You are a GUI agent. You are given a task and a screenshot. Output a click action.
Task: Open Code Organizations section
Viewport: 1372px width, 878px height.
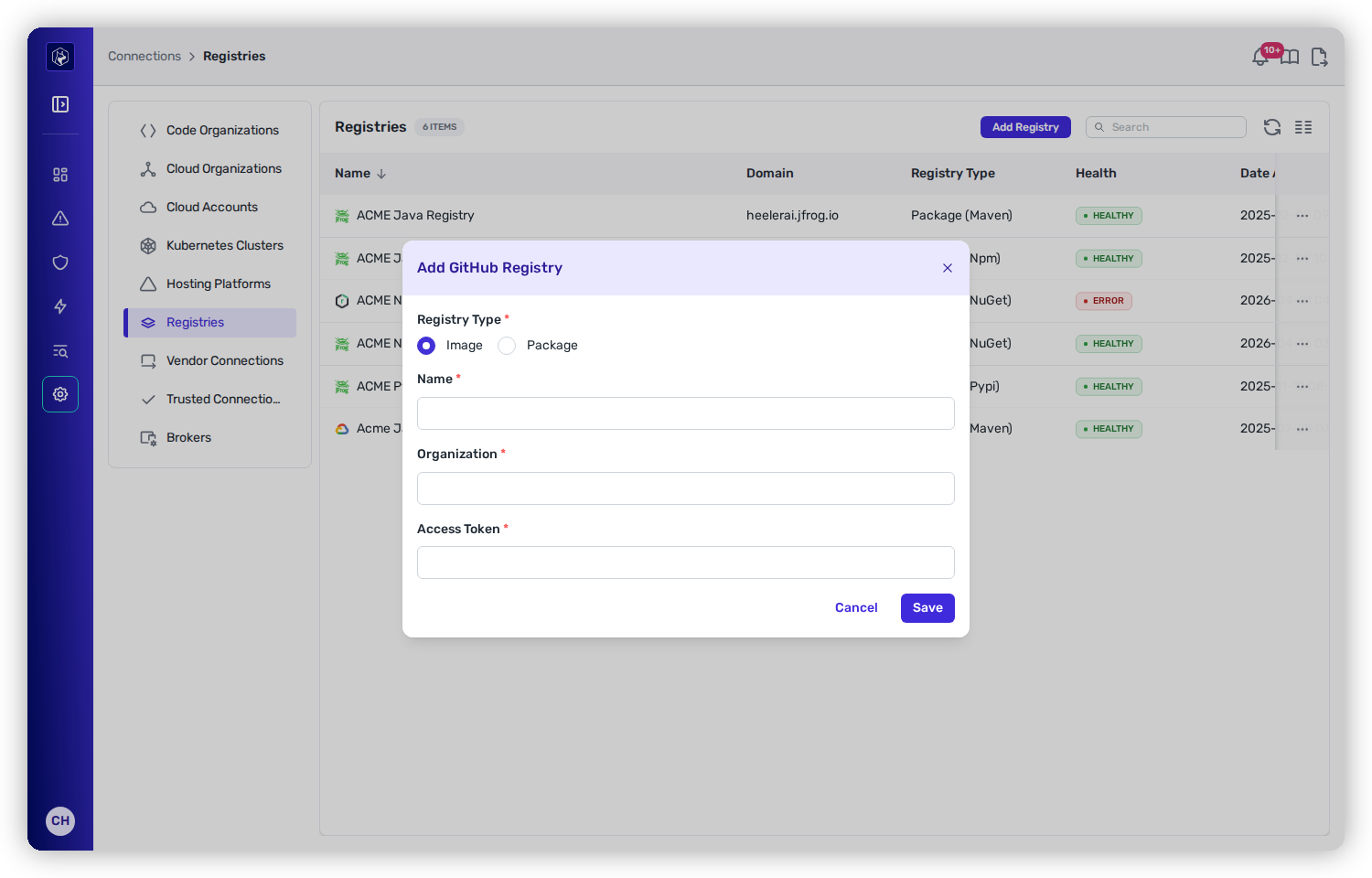click(x=210, y=130)
